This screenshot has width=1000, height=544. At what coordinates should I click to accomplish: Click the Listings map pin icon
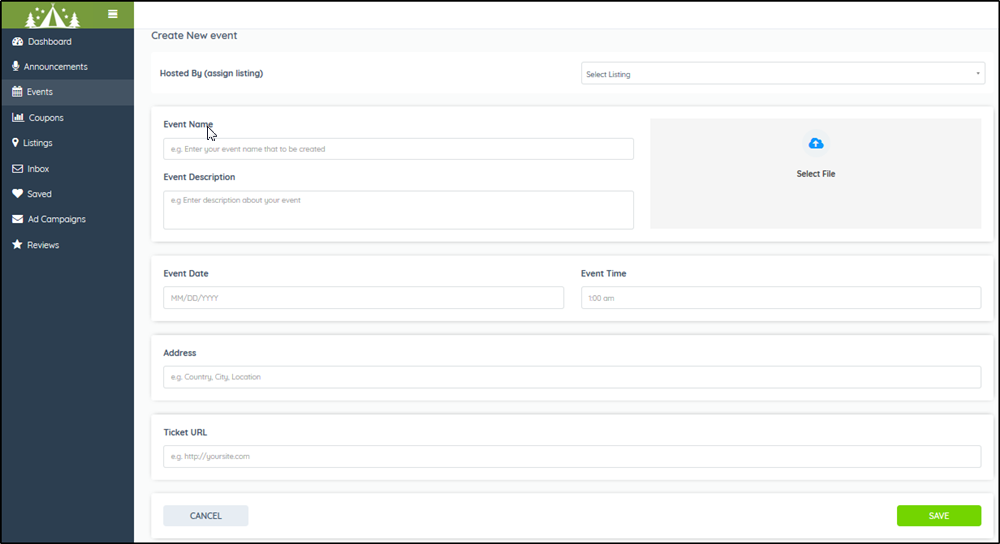click(x=15, y=143)
